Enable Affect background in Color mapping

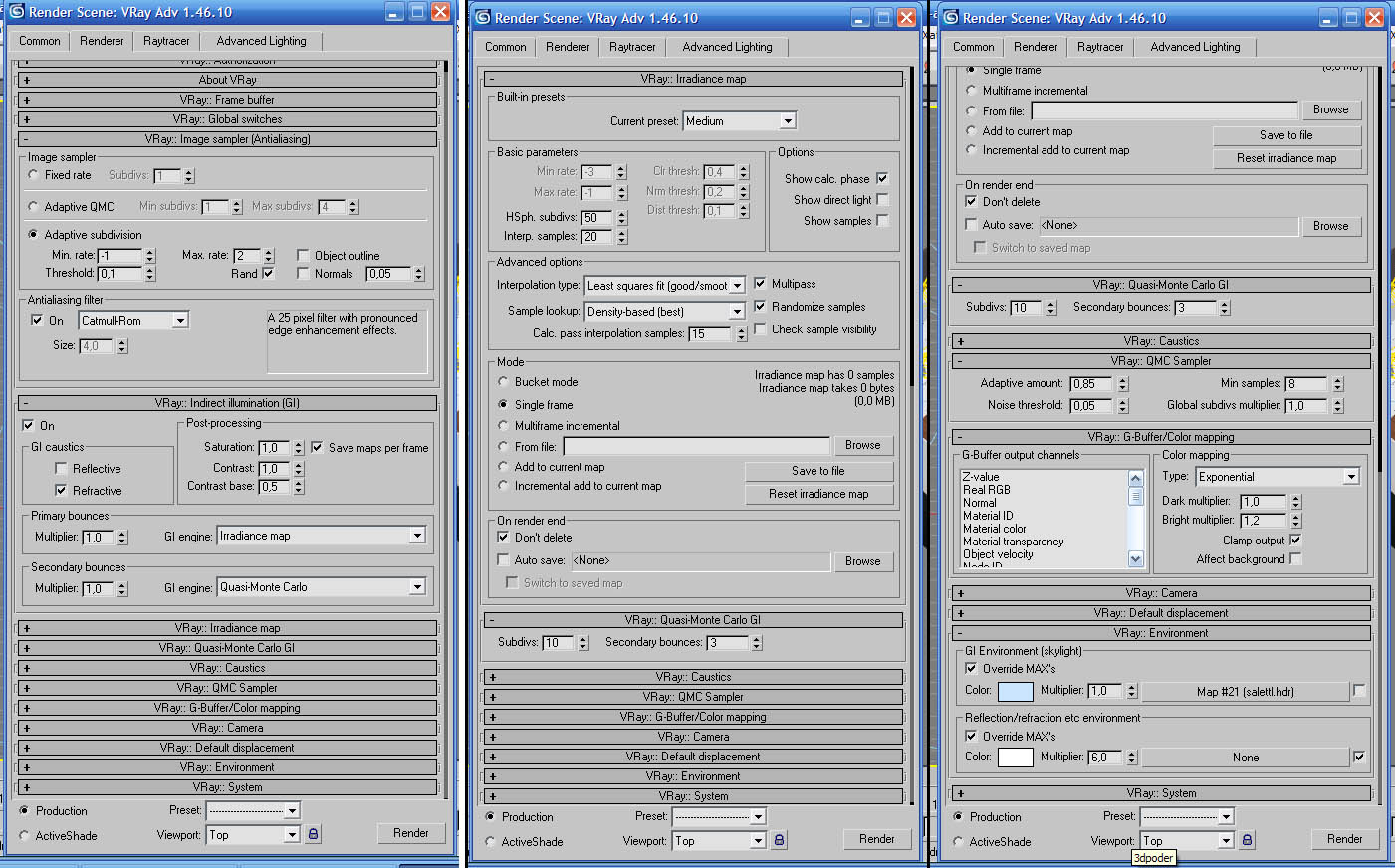[1295, 559]
